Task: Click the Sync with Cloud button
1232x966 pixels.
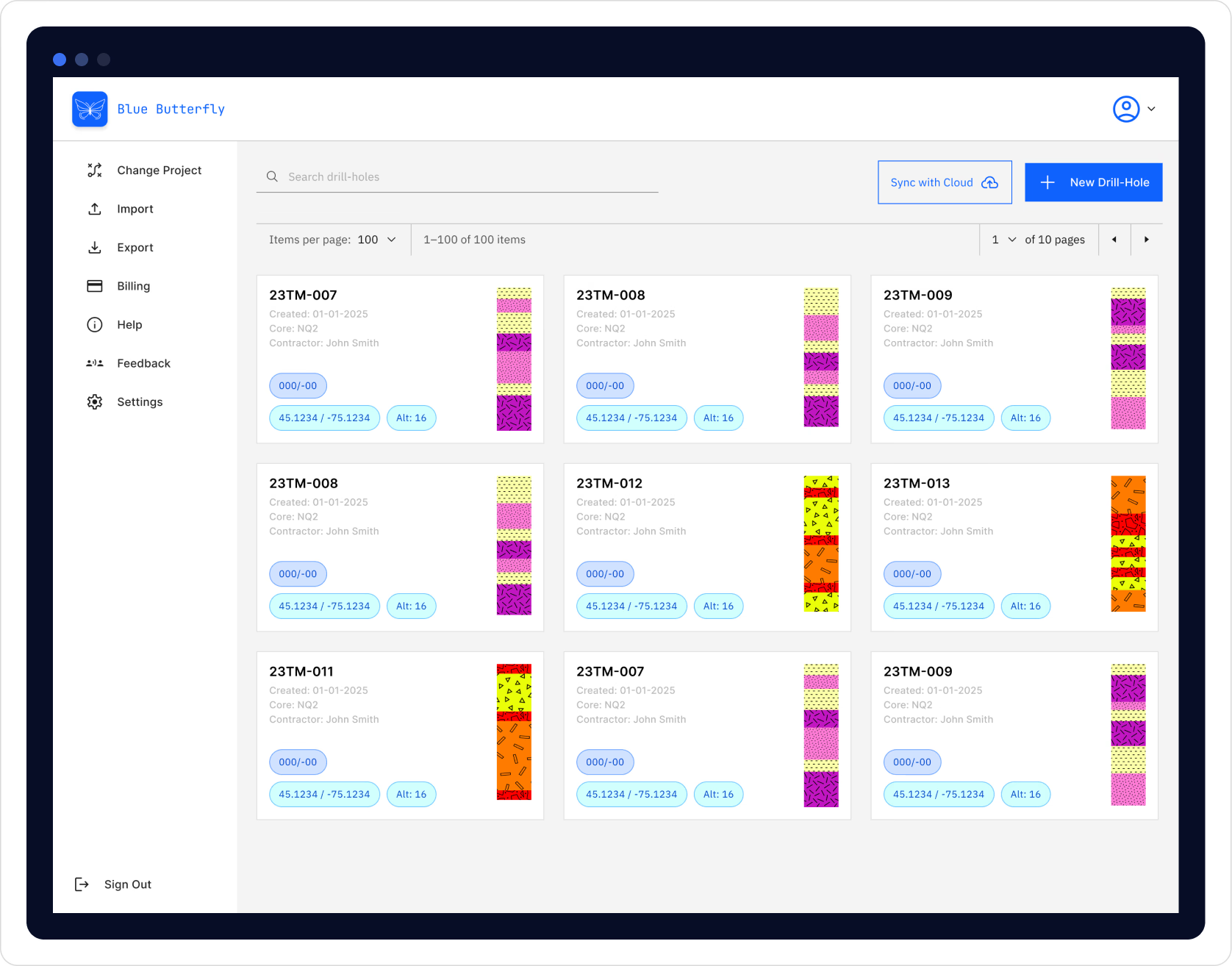Action: (x=944, y=182)
